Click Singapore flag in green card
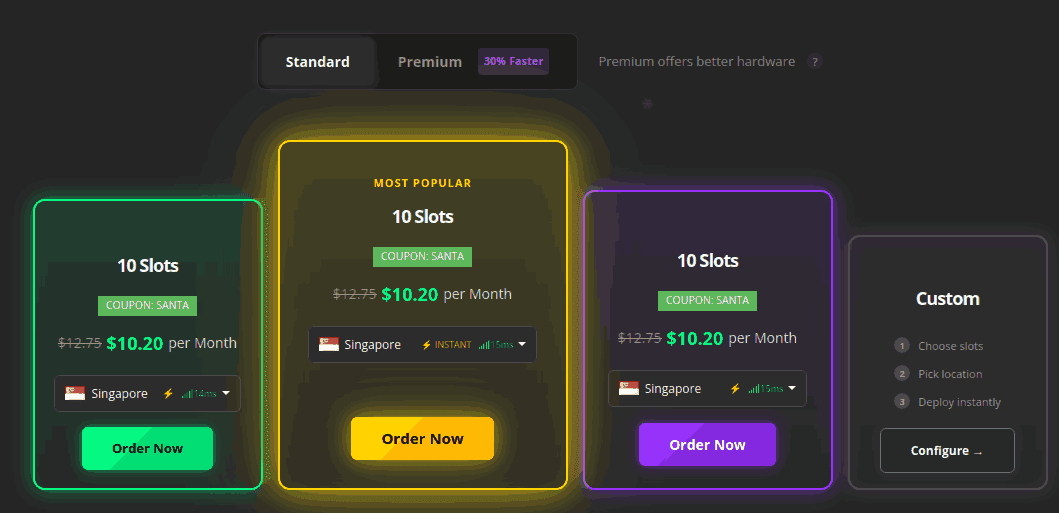This screenshot has height=513, width=1059. pyautogui.click(x=75, y=394)
